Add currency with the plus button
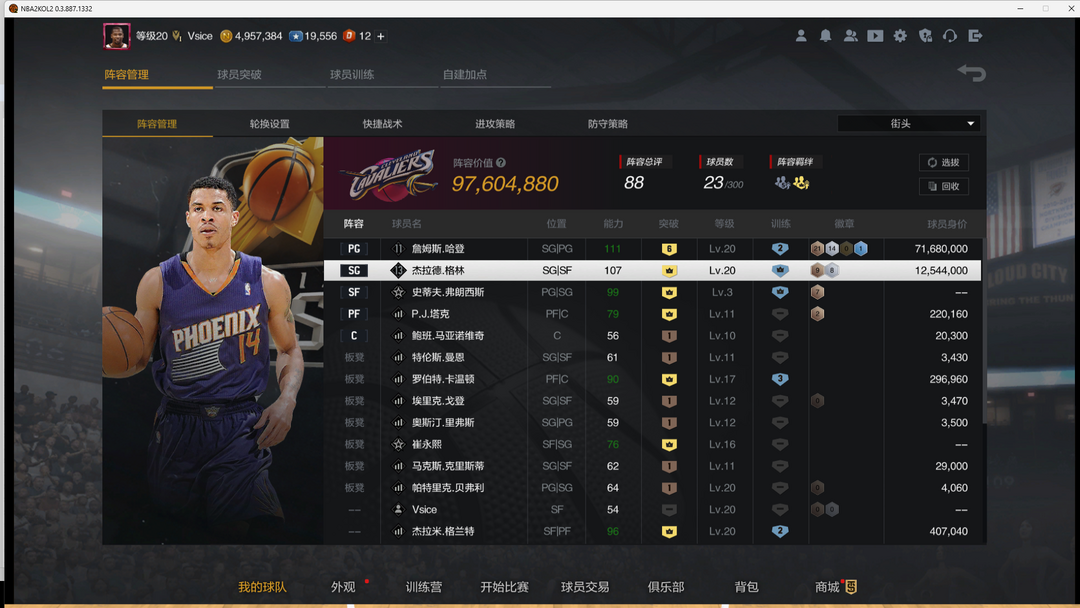Screen dimensions: 1080x608 click(x=380, y=36)
